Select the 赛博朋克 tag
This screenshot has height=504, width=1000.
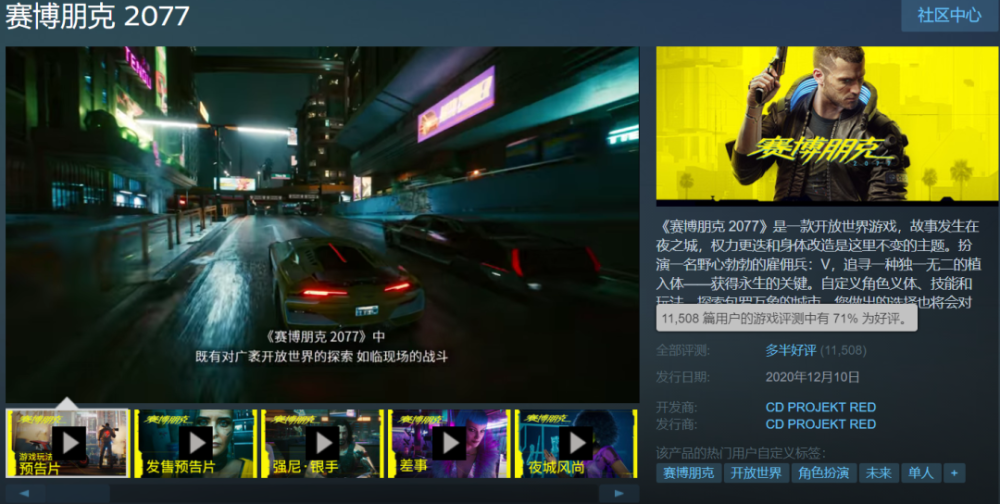pos(688,473)
